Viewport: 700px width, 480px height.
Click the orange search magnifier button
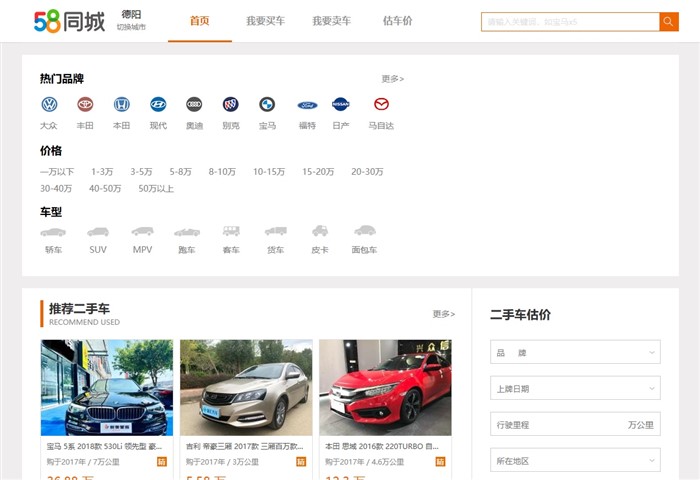[x=669, y=21]
